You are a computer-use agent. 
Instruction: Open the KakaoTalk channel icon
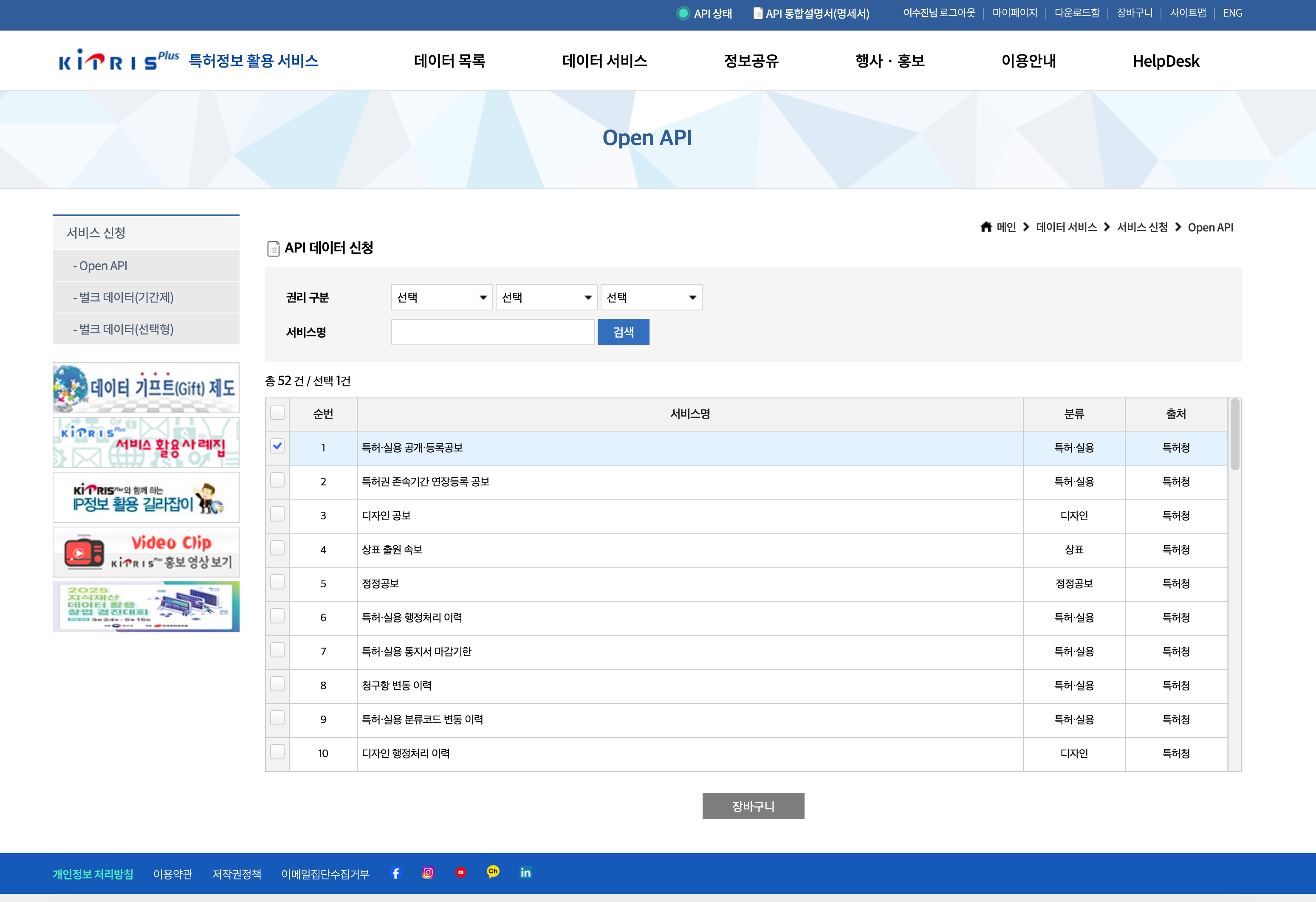[493, 872]
